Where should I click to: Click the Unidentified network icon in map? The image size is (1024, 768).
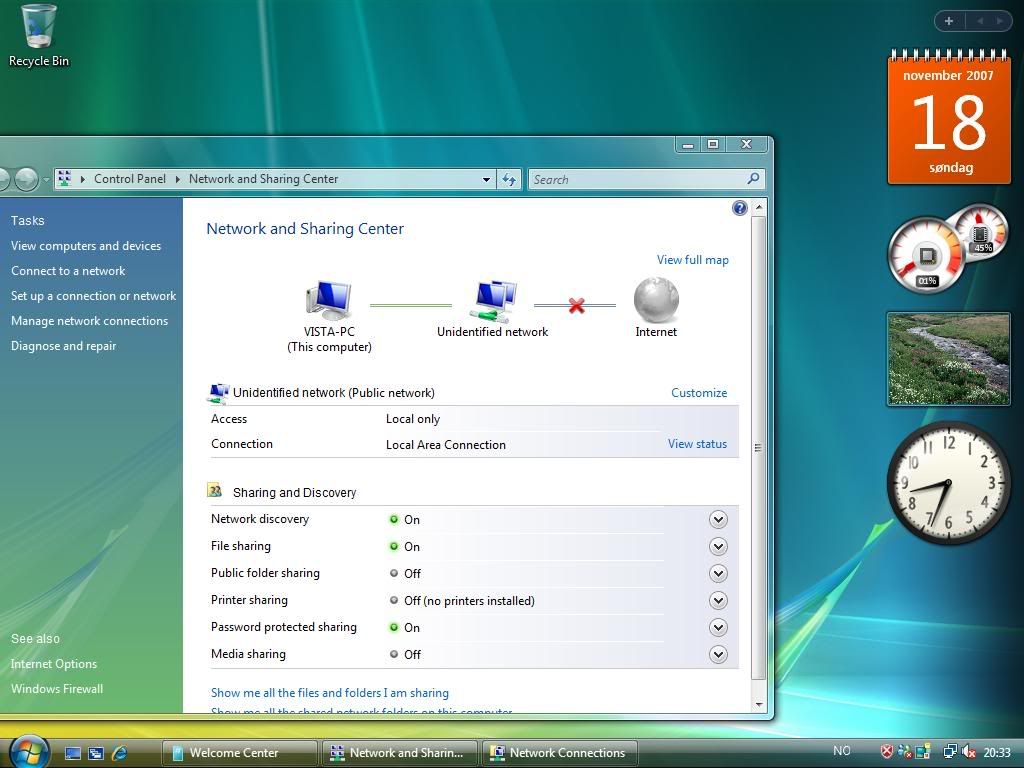493,301
